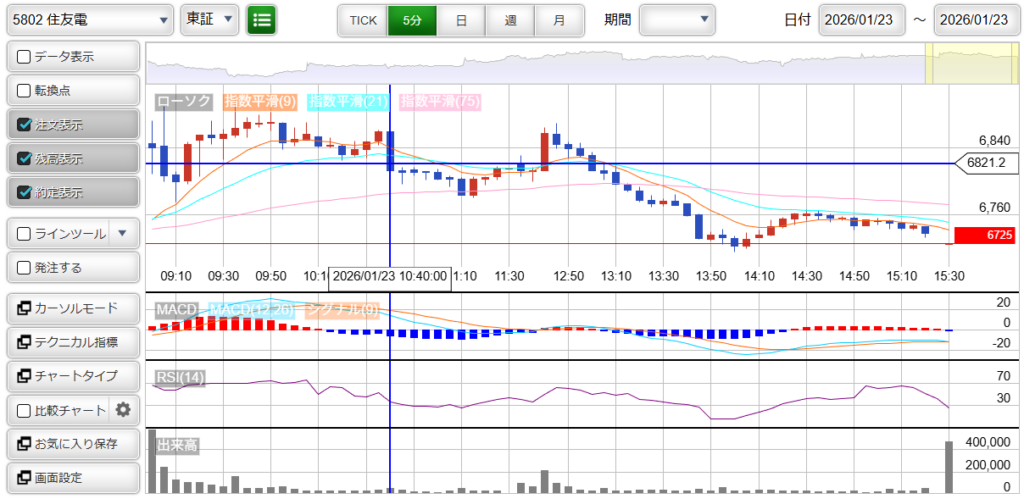1024x499 pixels.
Task: Open the チャートタイプ selection popup
Action: point(72,376)
